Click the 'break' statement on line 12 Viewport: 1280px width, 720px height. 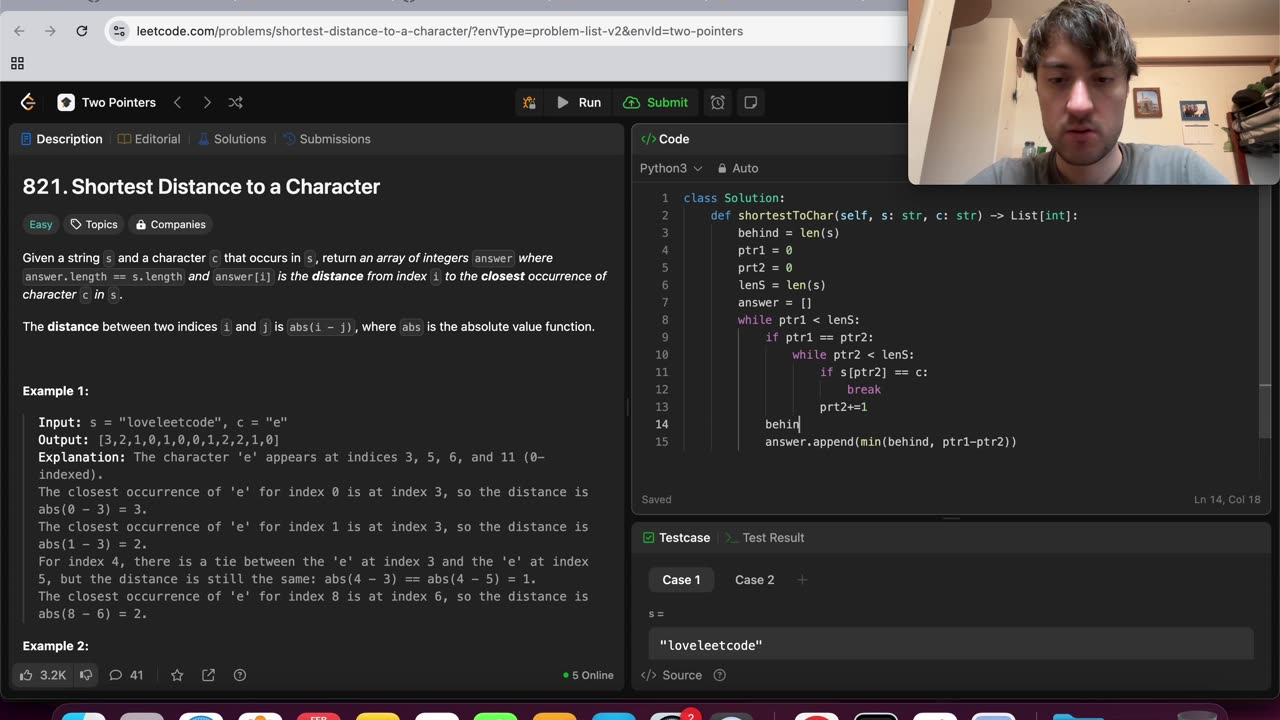click(864, 390)
